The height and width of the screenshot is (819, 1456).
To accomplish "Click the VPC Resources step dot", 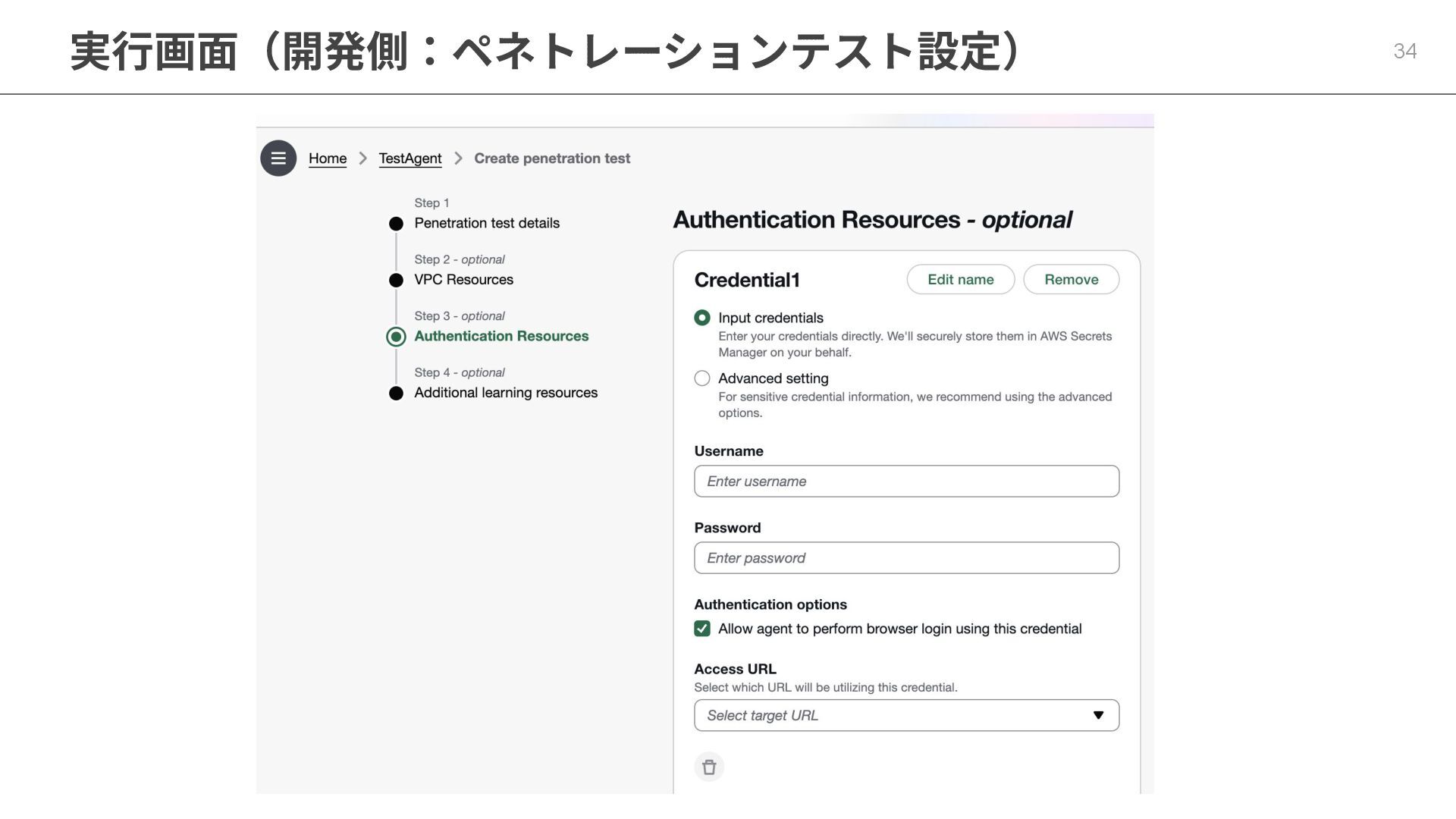I will pyautogui.click(x=396, y=281).
